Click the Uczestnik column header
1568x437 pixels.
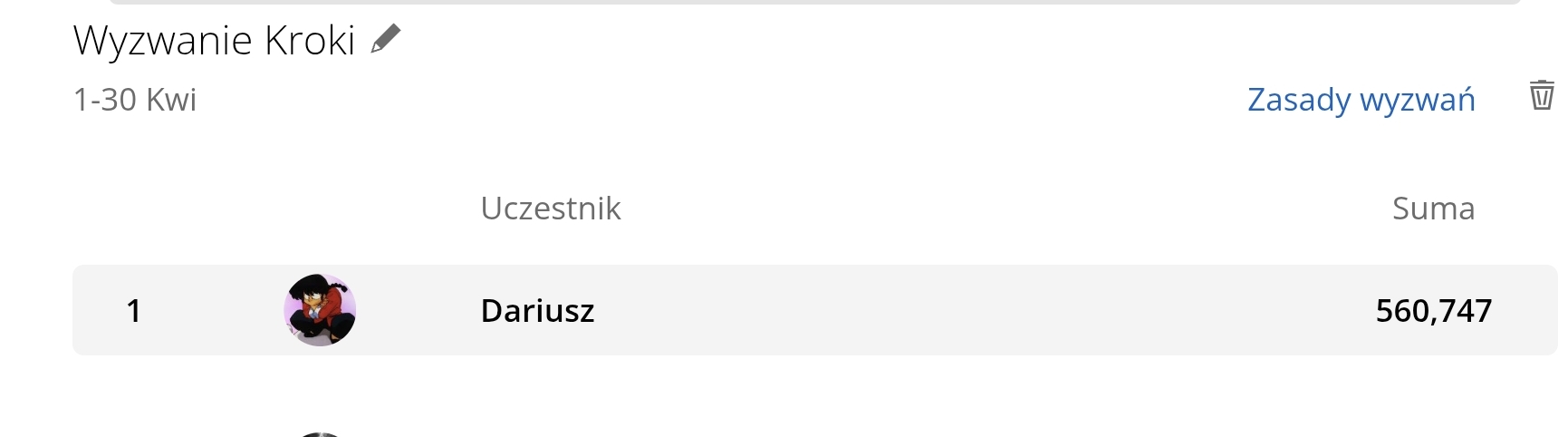coord(551,209)
